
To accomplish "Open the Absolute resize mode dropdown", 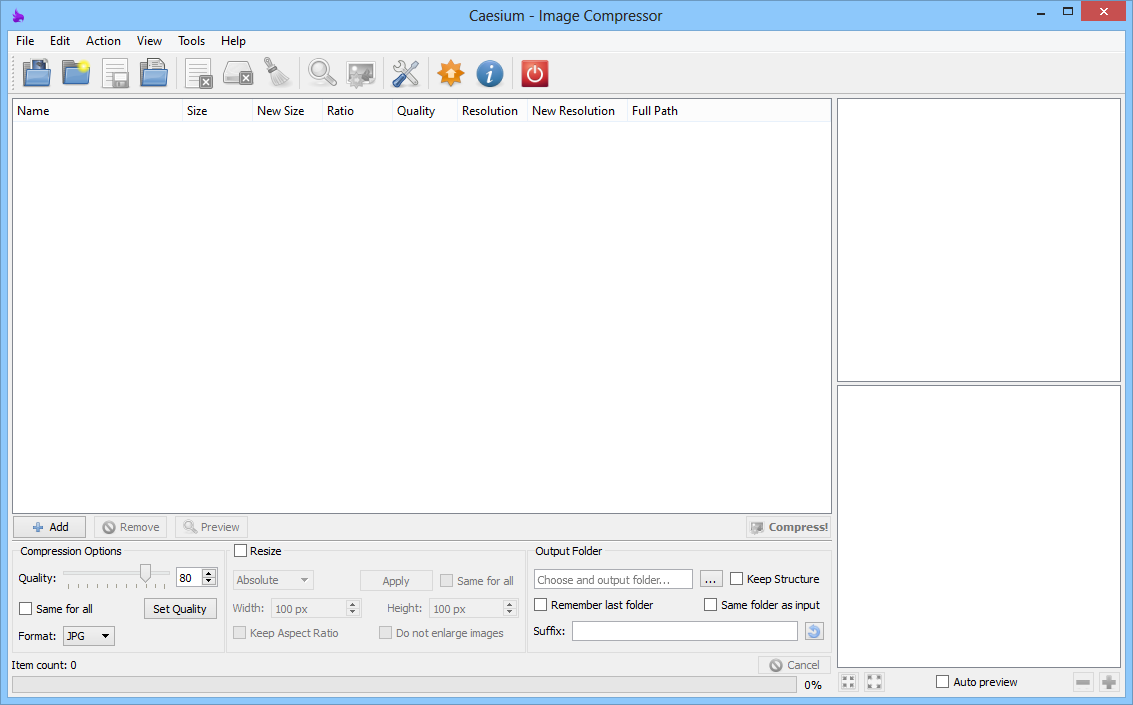I will (271, 579).
